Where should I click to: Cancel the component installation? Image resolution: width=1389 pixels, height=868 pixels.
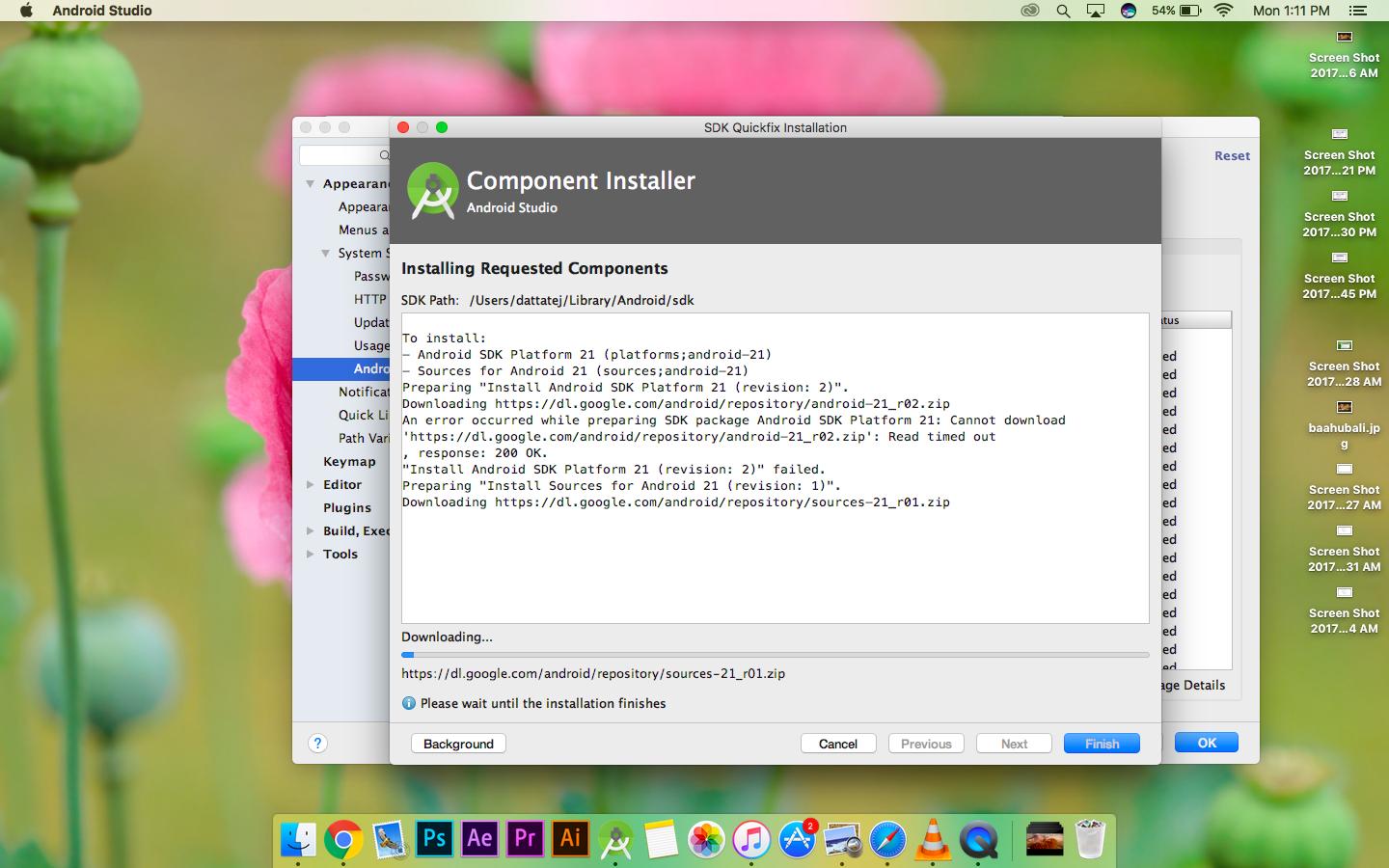click(x=838, y=744)
